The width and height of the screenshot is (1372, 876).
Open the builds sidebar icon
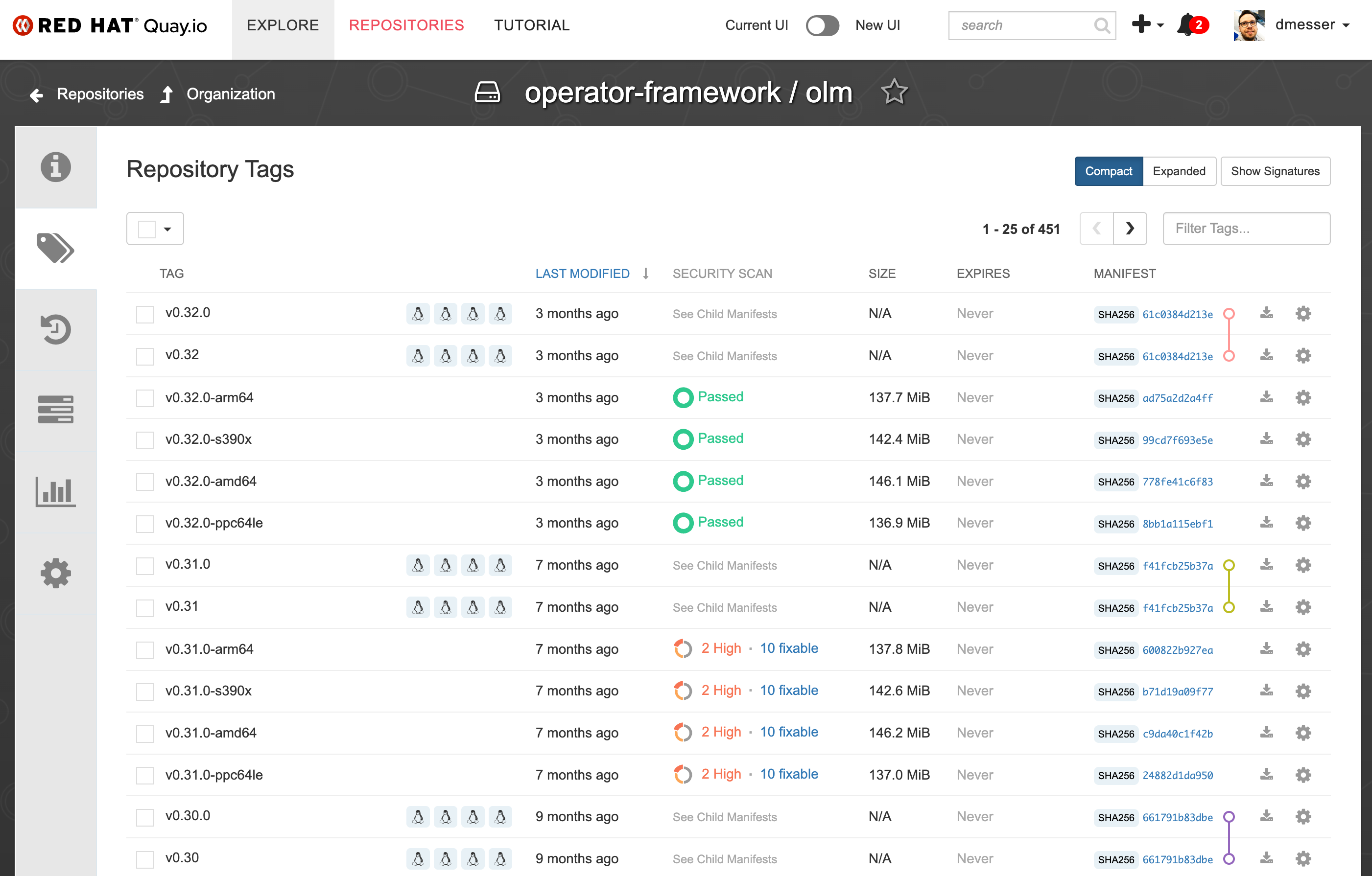click(56, 410)
